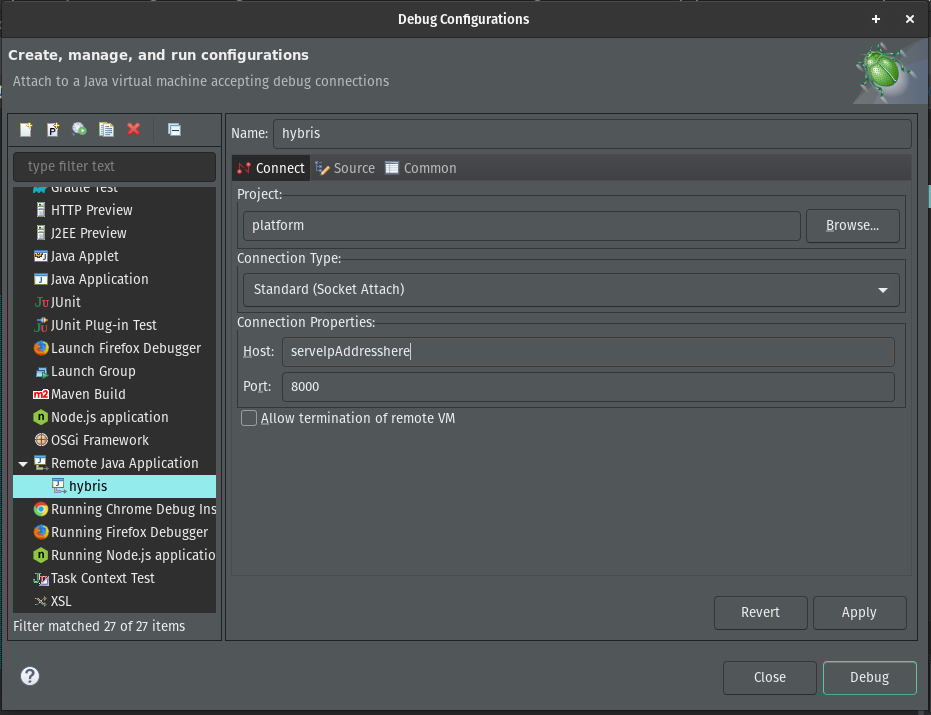This screenshot has width=931, height=715.
Task: Start debugging with the Debug button
Action: point(868,677)
